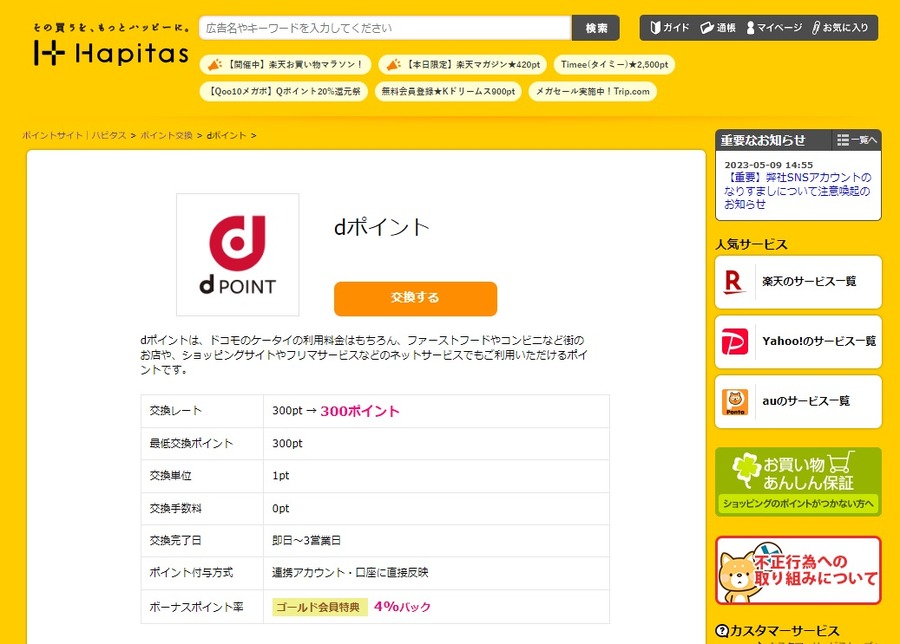Open the お気に入り favorites menu item
900x644 pixels.
pos(840,28)
